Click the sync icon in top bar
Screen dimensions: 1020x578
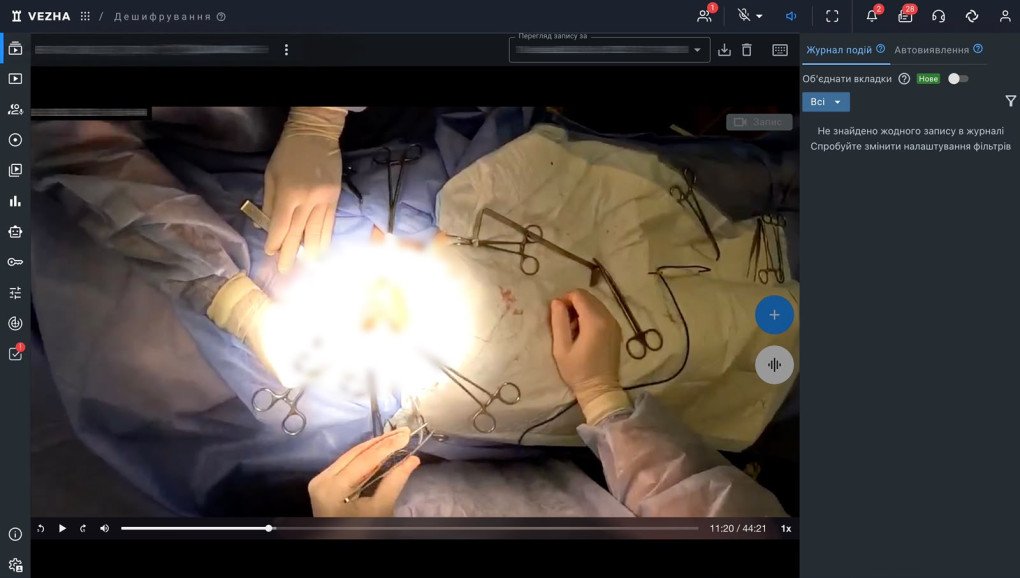click(x=972, y=16)
